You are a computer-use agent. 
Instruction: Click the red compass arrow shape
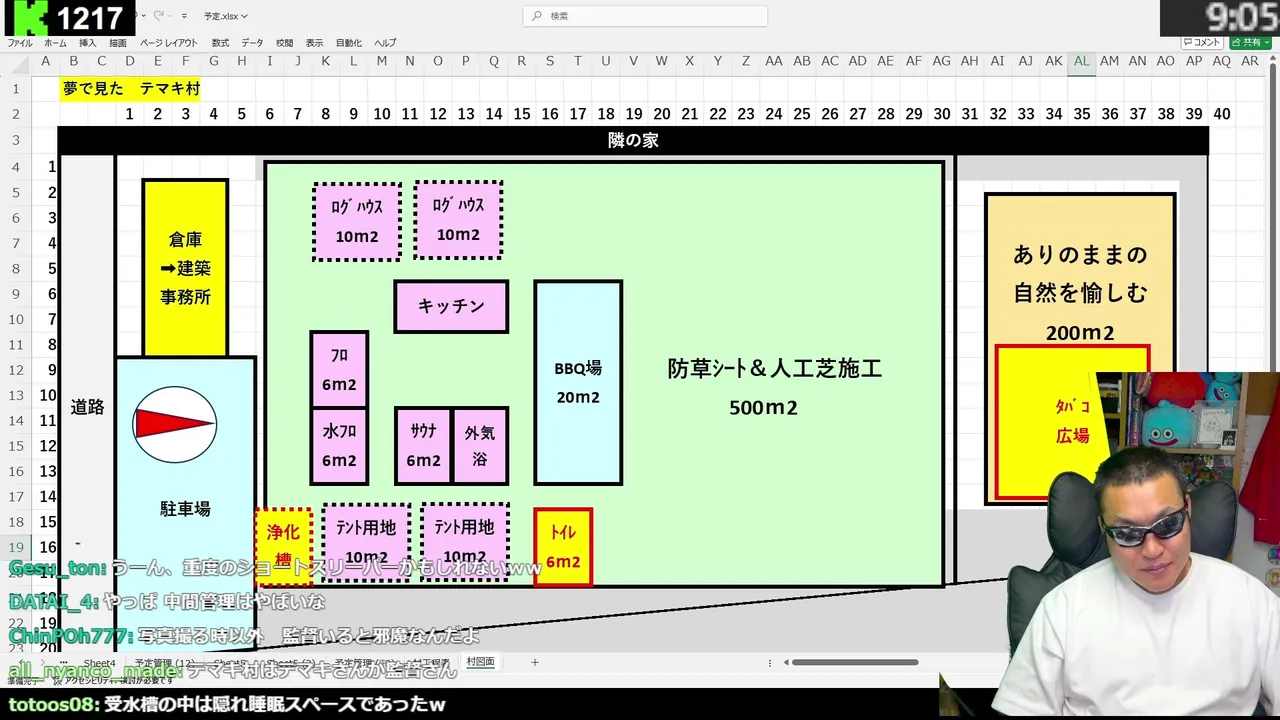pyautogui.click(x=175, y=425)
